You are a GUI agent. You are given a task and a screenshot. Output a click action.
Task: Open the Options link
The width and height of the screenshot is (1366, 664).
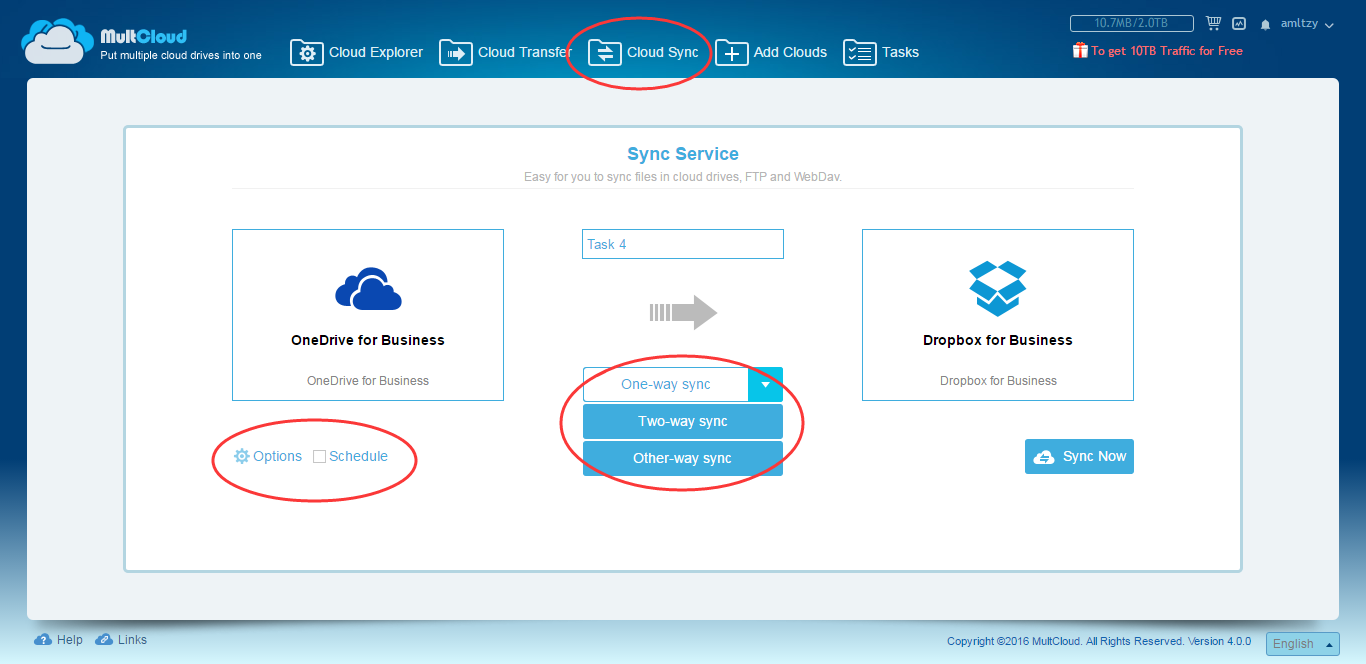(277, 456)
